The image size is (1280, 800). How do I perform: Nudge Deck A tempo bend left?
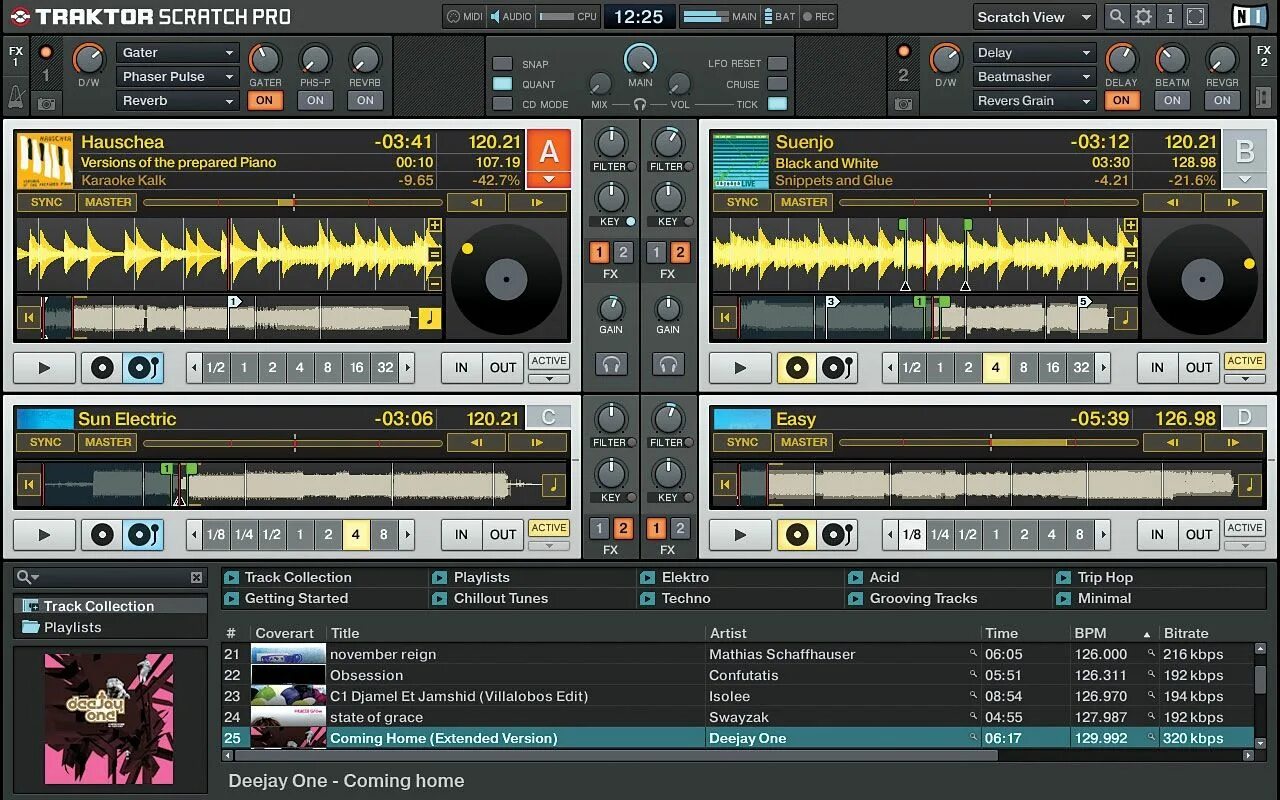[x=476, y=202]
